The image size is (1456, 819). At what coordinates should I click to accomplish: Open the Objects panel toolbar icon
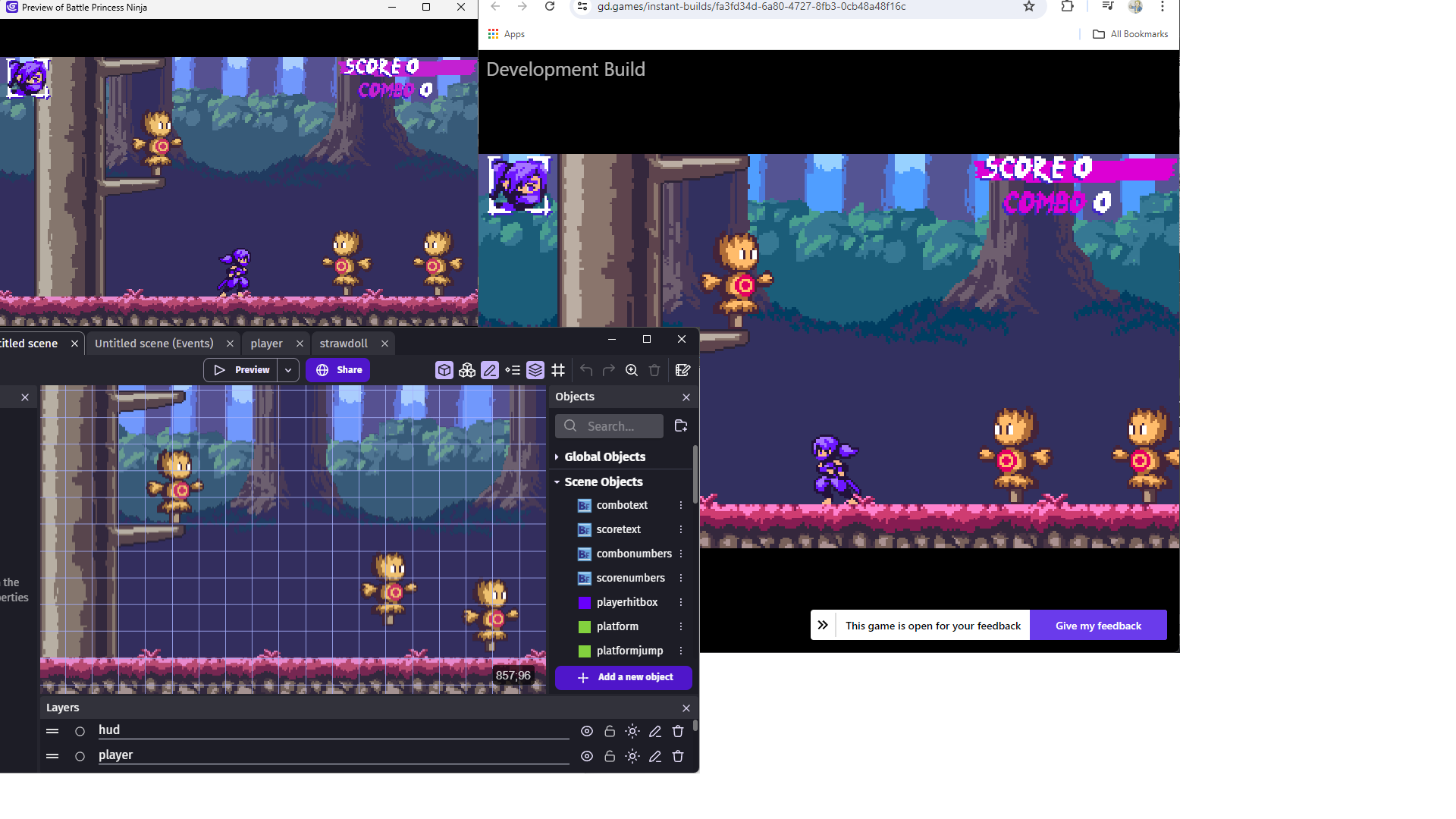(x=444, y=370)
